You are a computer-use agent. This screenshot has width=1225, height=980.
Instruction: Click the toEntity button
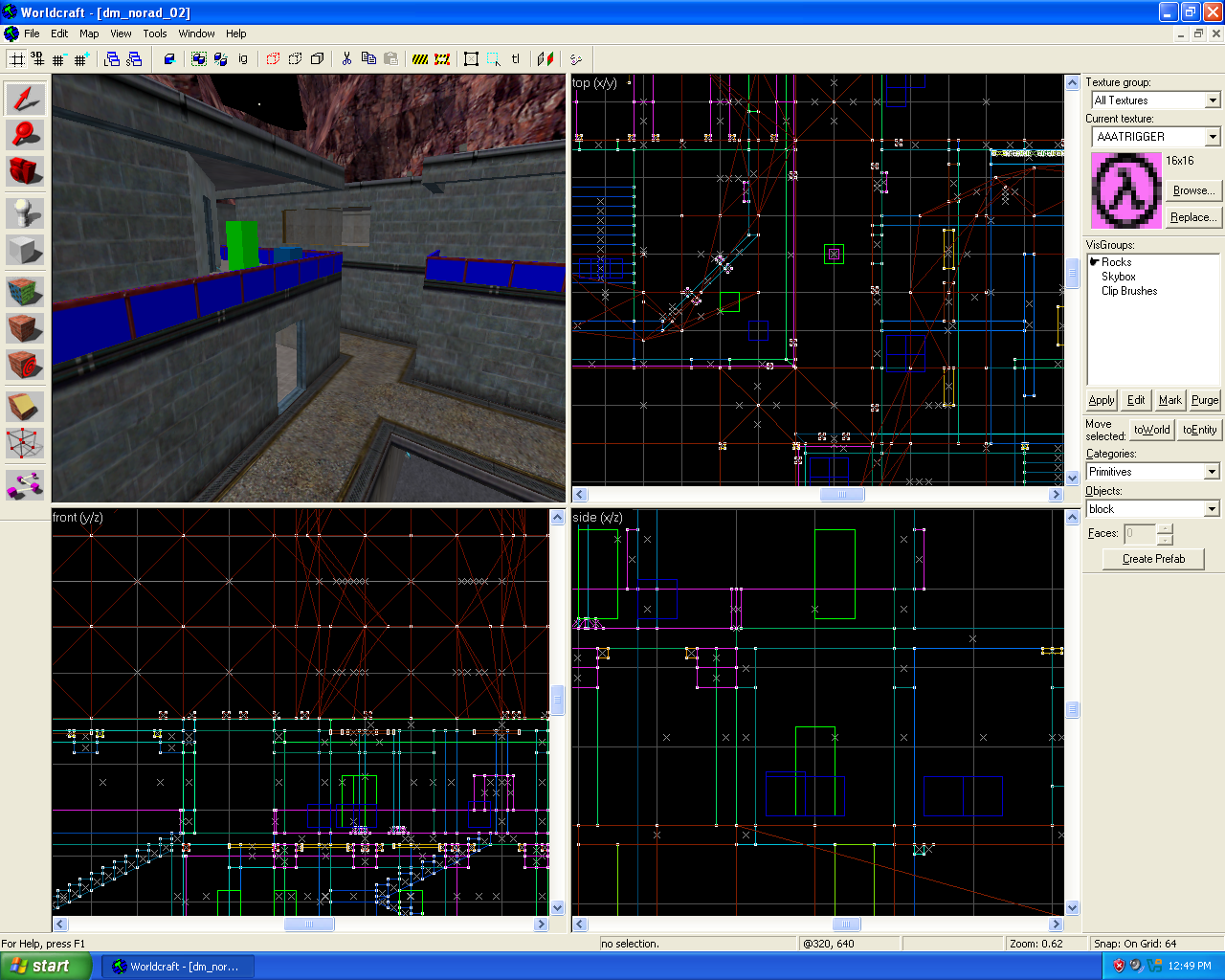click(x=1199, y=430)
